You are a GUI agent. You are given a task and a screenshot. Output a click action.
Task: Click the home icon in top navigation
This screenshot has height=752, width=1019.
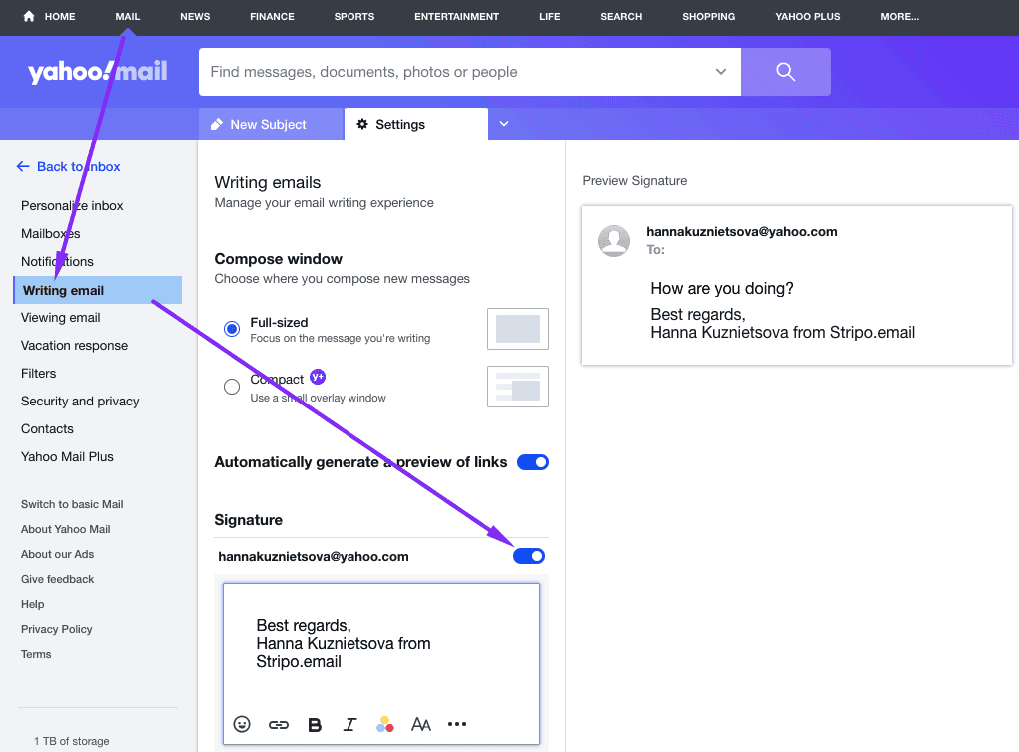coord(28,16)
